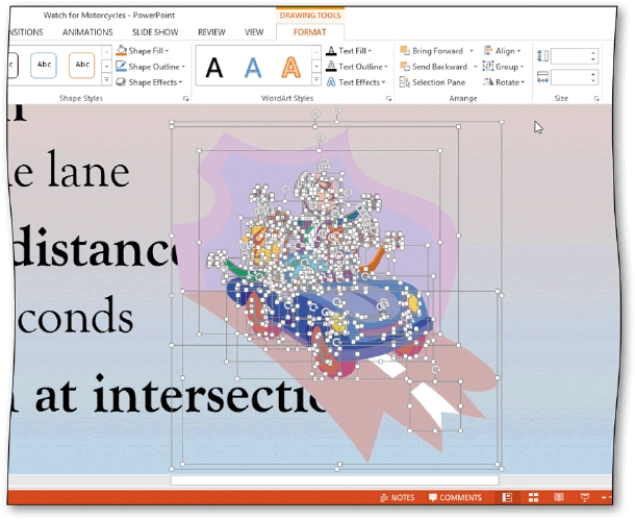Screen dimensions: 635x520
Task: Switch to Reading View in status bar
Action: (x=559, y=497)
